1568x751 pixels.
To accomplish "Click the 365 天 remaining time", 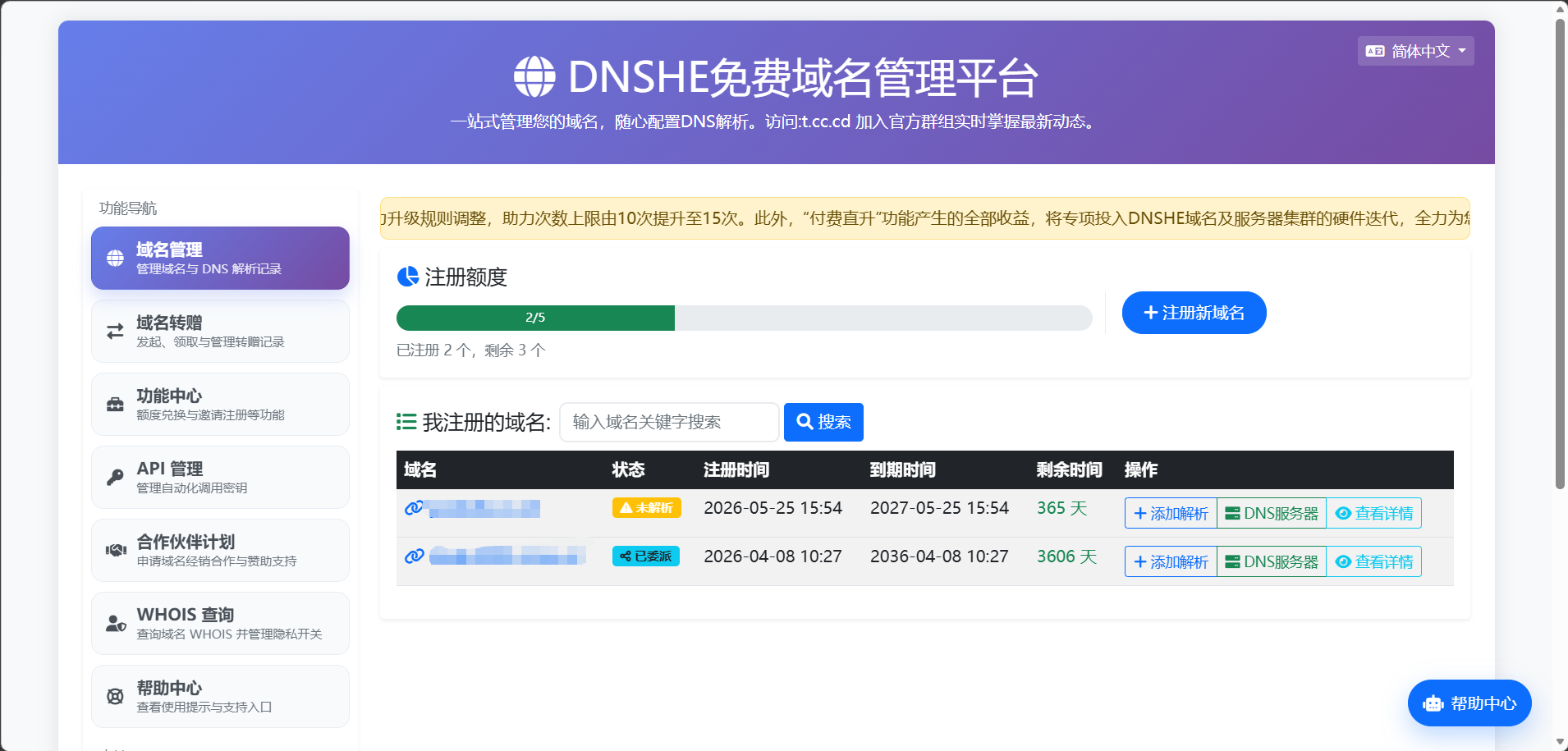I will click(1062, 508).
